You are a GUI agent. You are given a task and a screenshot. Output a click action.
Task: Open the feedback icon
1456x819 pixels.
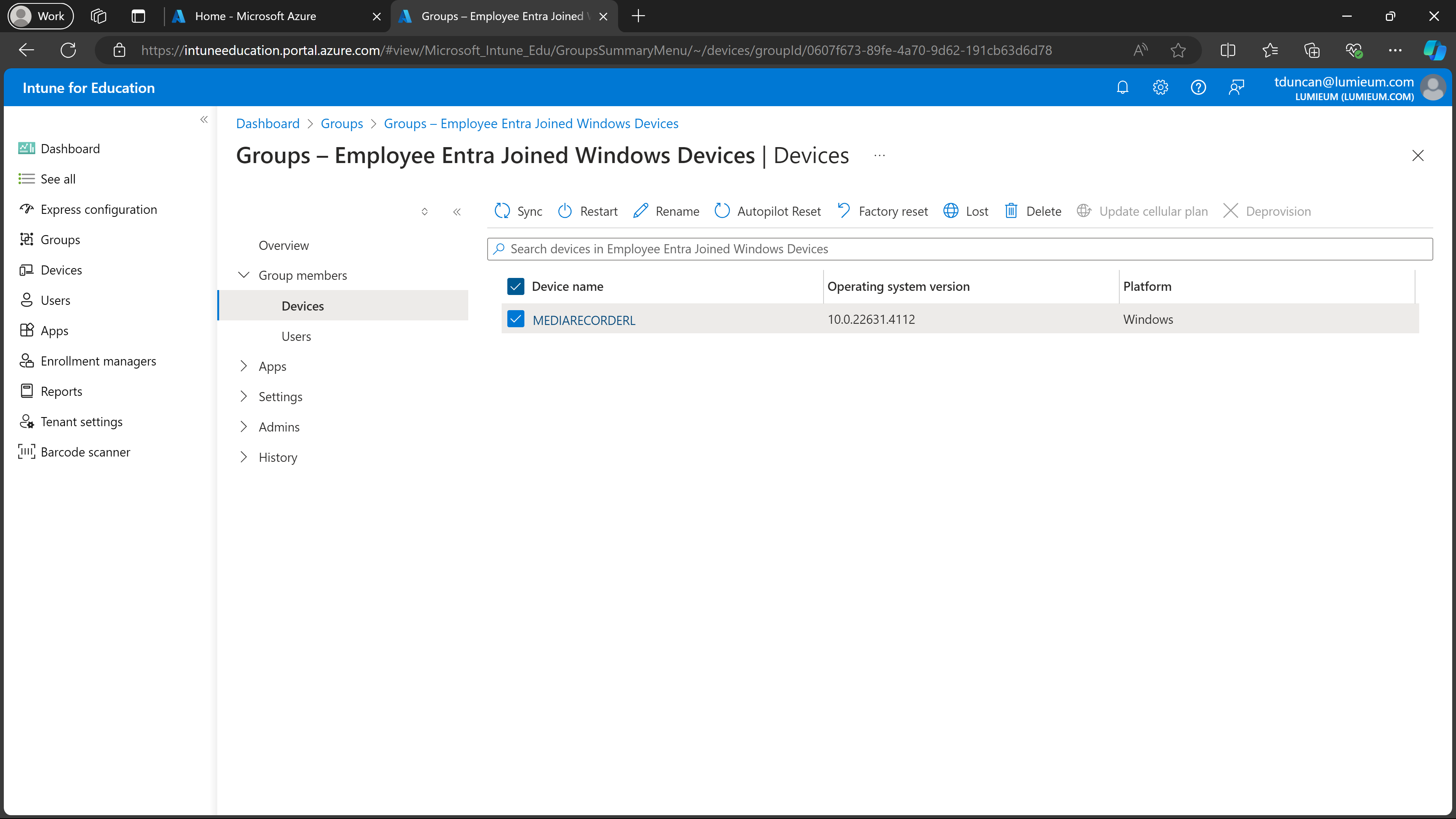tap(1236, 88)
